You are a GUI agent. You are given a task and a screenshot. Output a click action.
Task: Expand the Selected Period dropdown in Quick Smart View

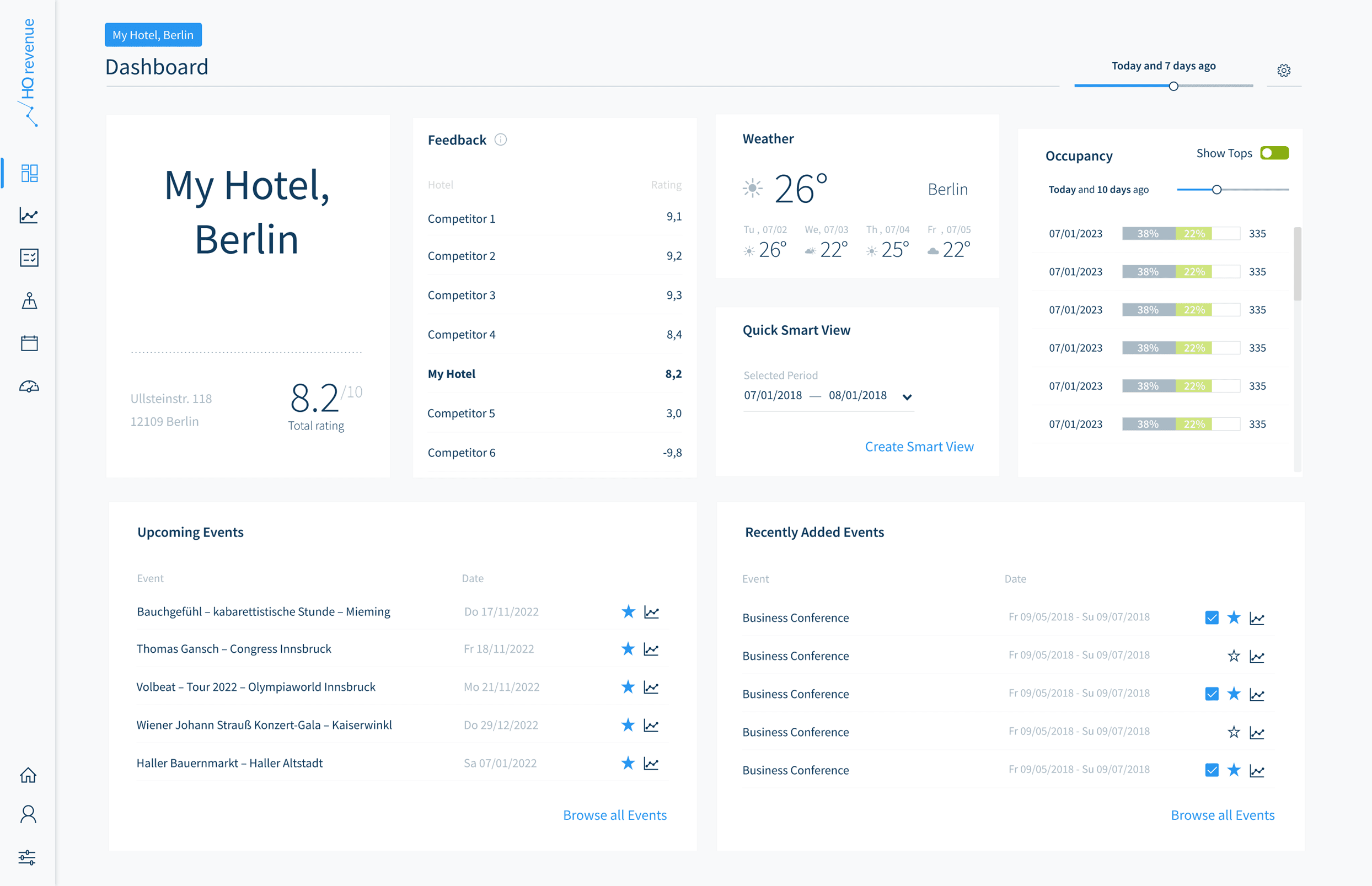[x=908, y=396]
